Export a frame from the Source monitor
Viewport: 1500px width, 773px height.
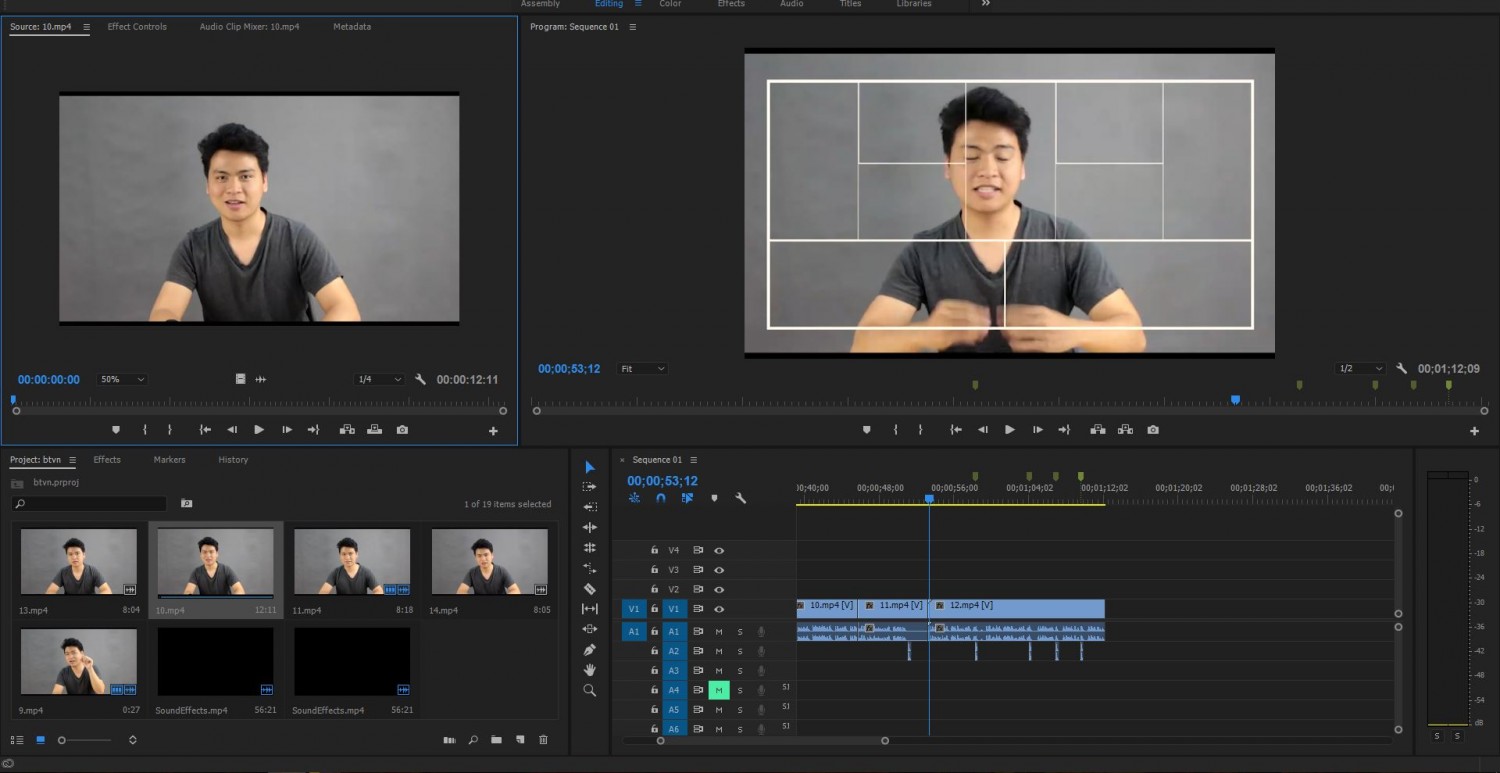(402, 430)
